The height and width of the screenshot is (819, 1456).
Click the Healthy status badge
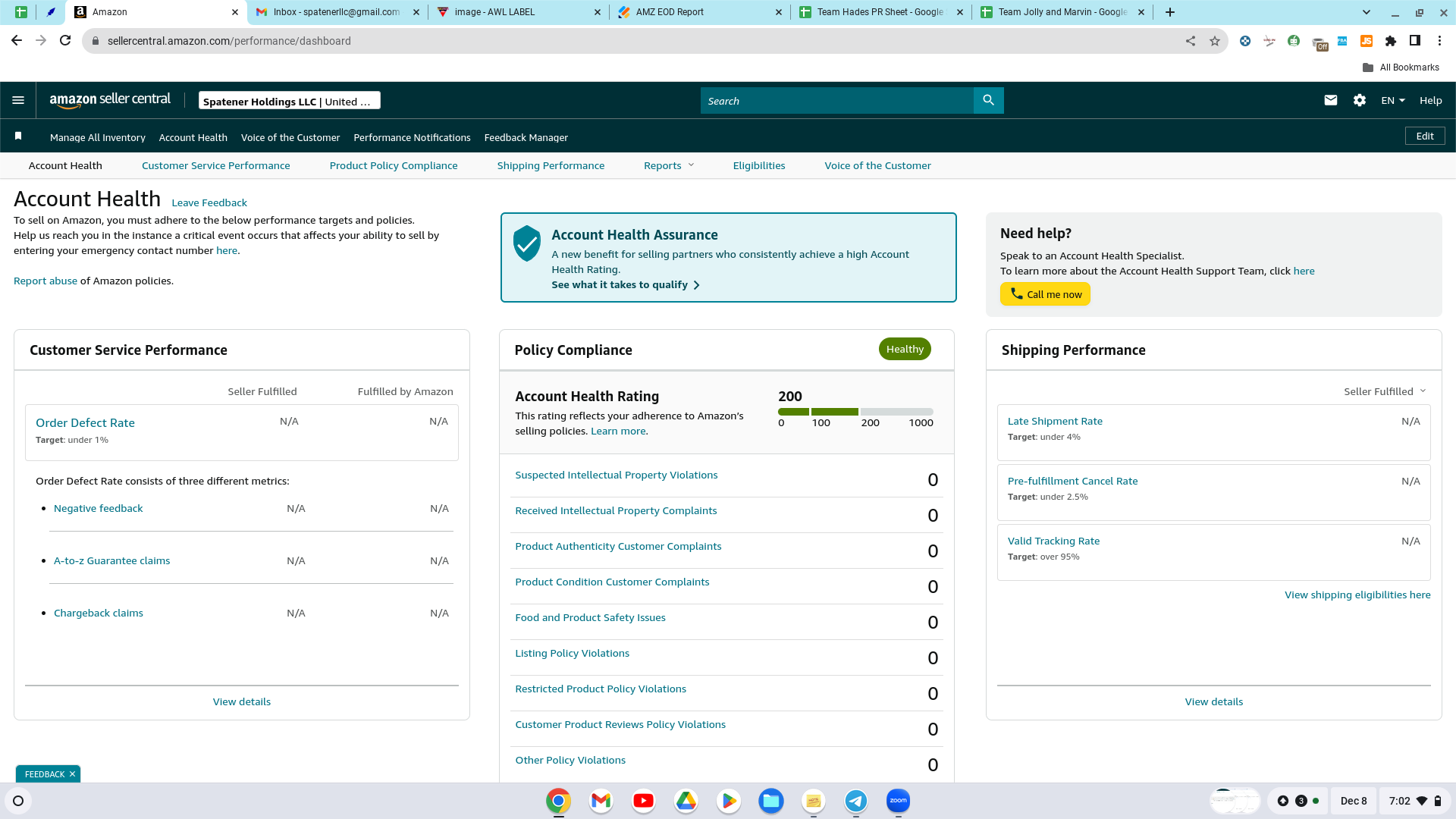pos(905,349)
